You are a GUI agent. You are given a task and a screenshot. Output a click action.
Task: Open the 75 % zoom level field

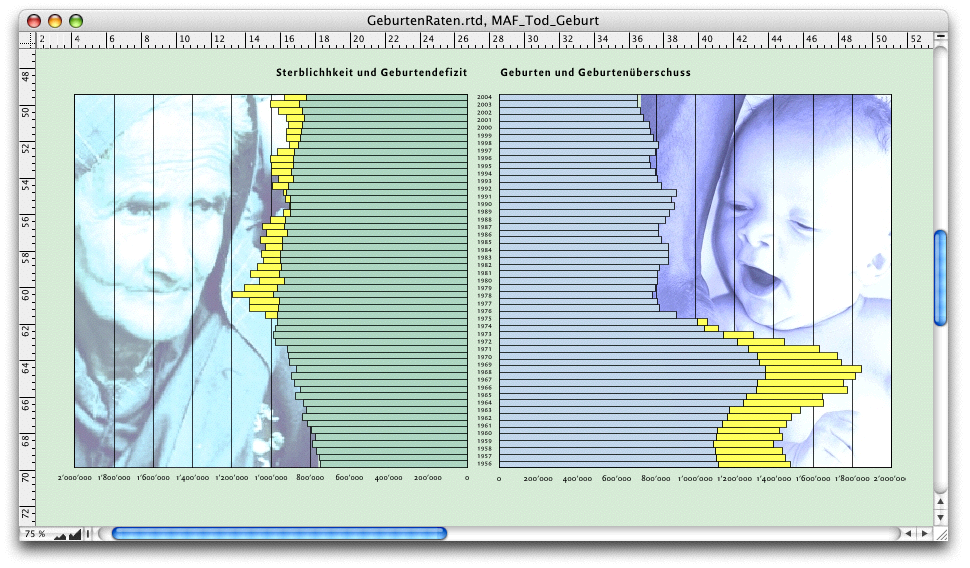[35, 535]
